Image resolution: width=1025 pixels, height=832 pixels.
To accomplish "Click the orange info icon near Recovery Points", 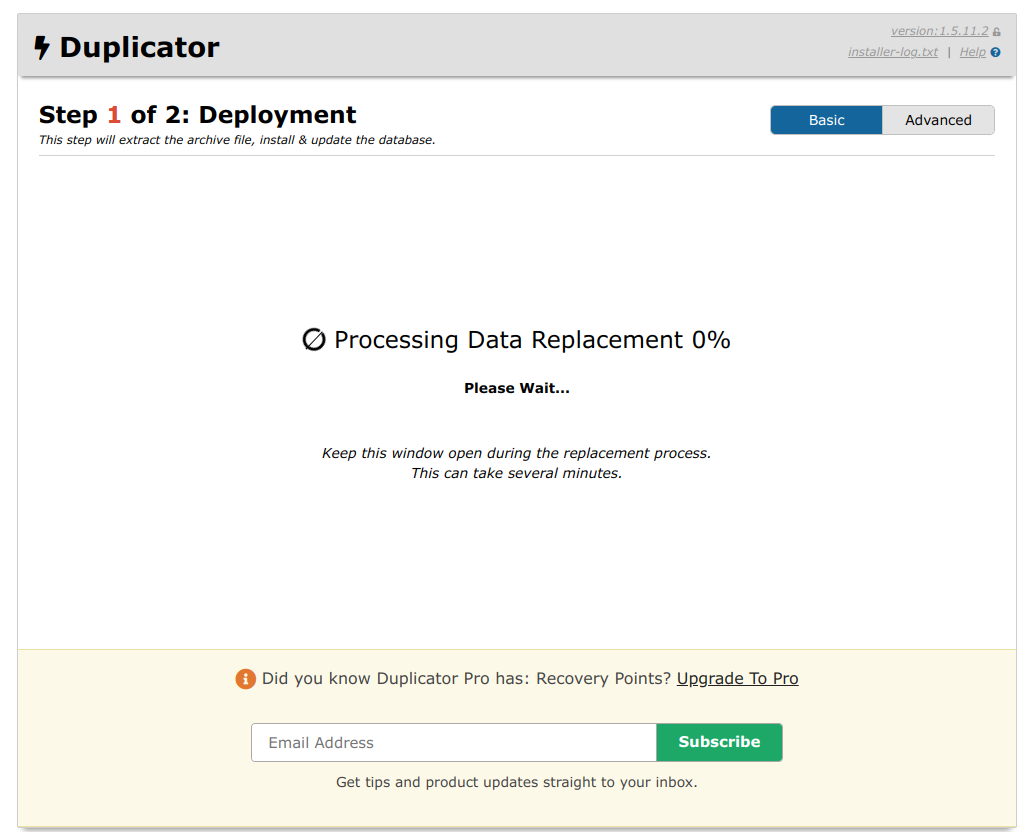I will click(245, 679).
